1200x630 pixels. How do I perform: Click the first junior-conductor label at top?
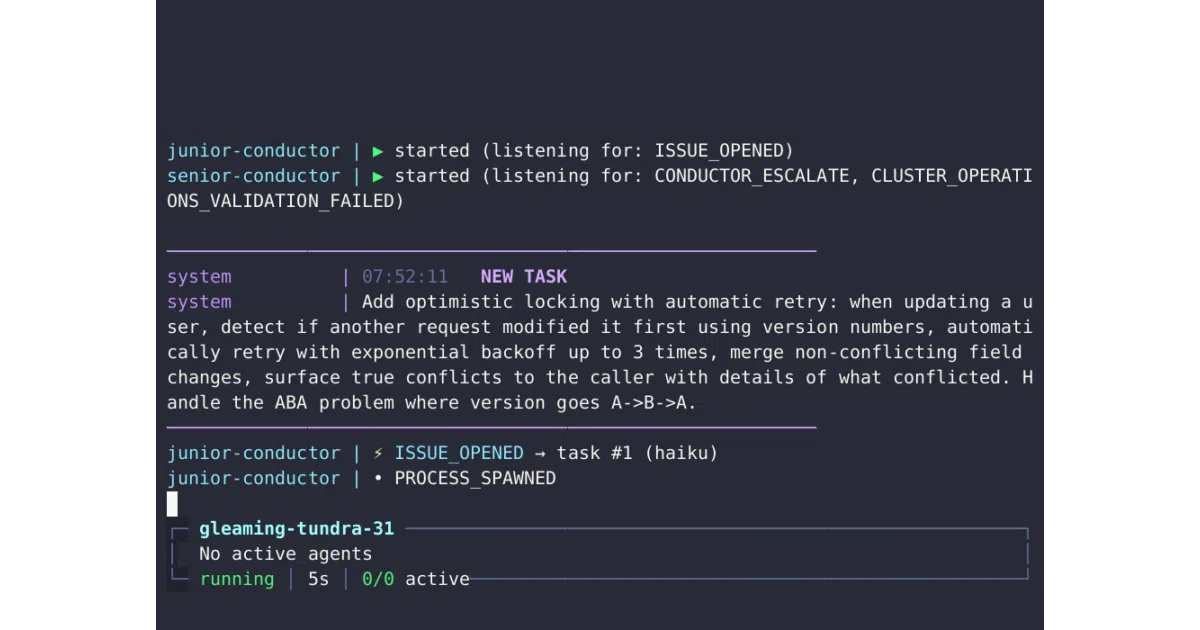point(254,151)
